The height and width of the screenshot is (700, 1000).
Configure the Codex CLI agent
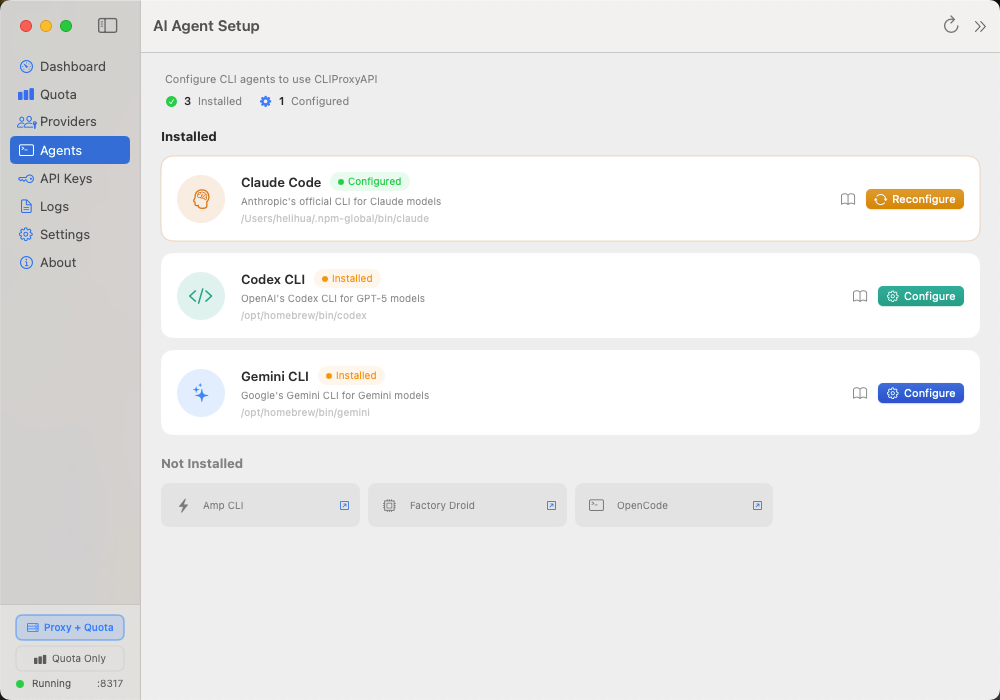pos(920,296)
